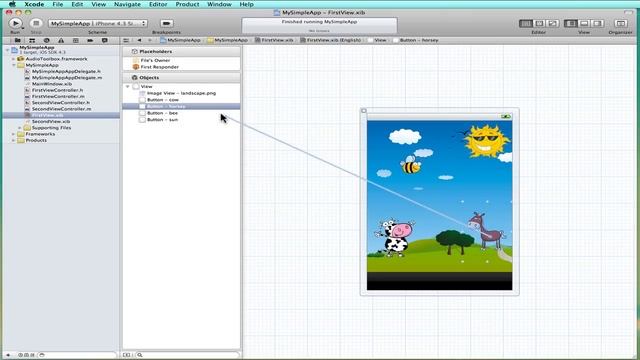The height and width of the screenshot is (360, 640).
Task: Toggle the Breakpoints button
Action: click(166, 23)
